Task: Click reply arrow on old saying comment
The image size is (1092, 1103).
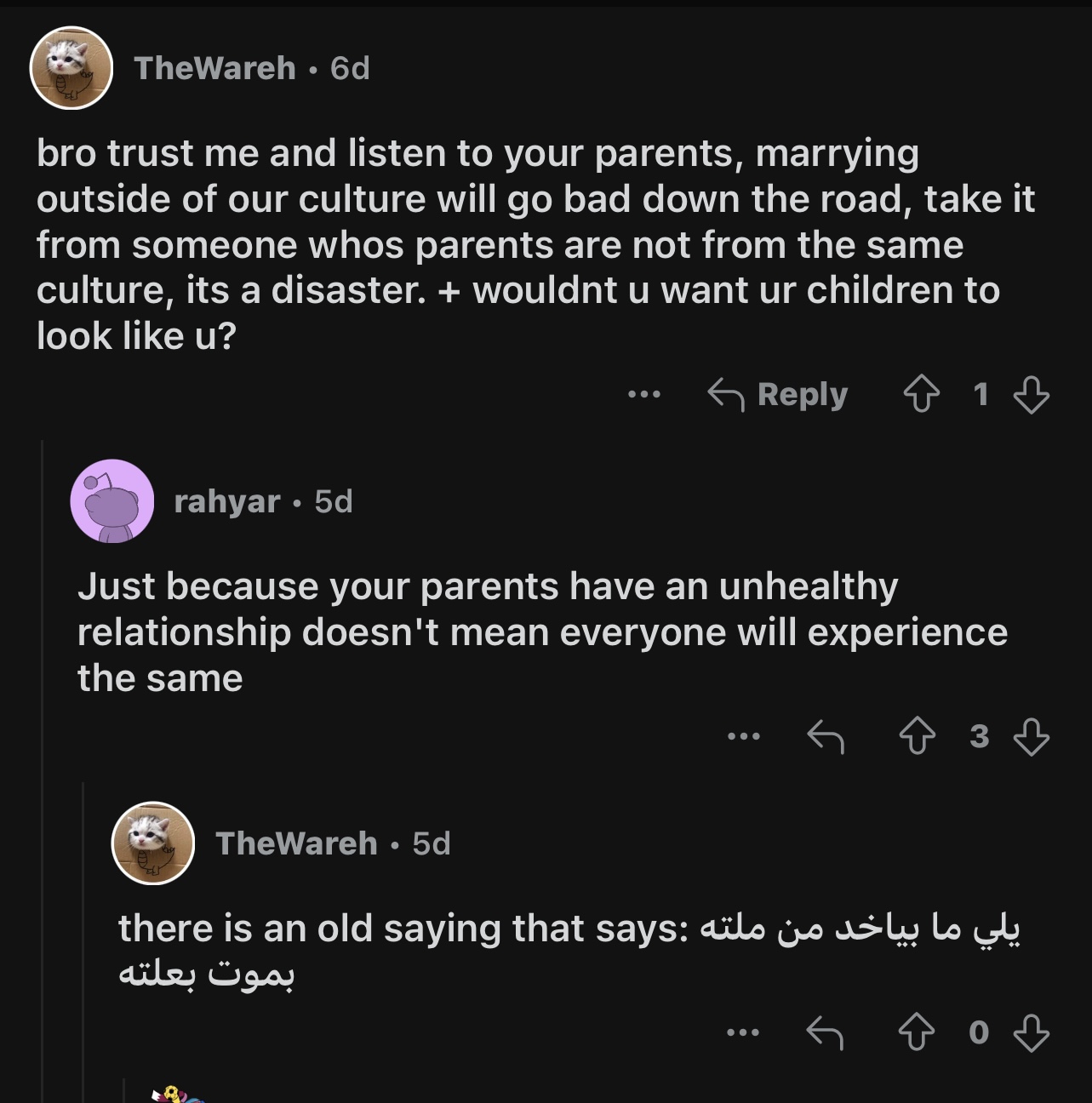Action: pyautogui.click(x=825, y=1032)
